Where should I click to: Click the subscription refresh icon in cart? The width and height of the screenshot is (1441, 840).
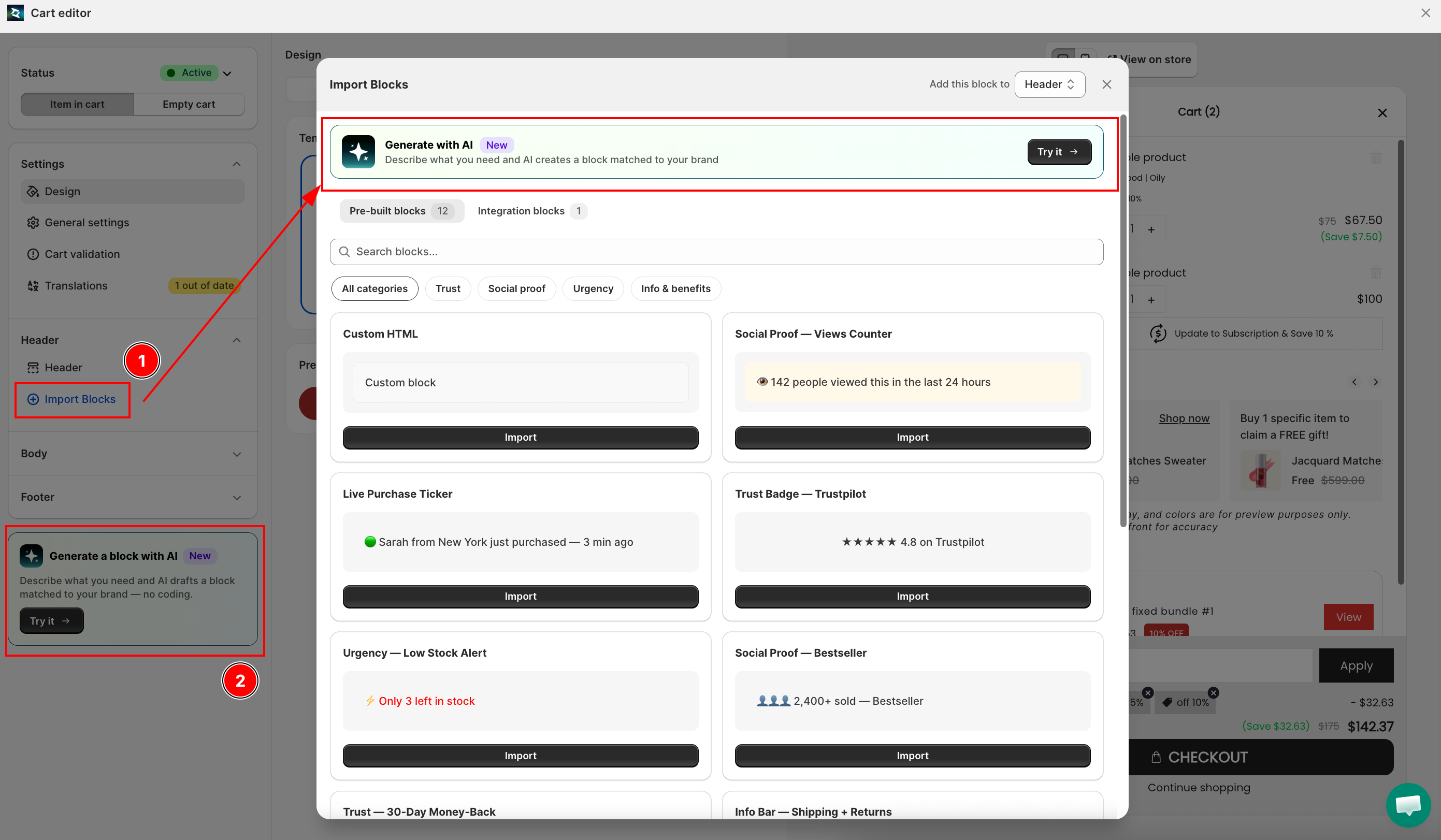pos(1158,334)
